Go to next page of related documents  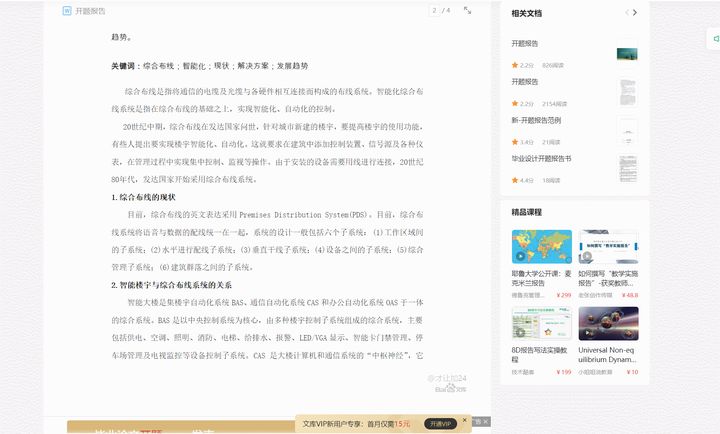635,12
